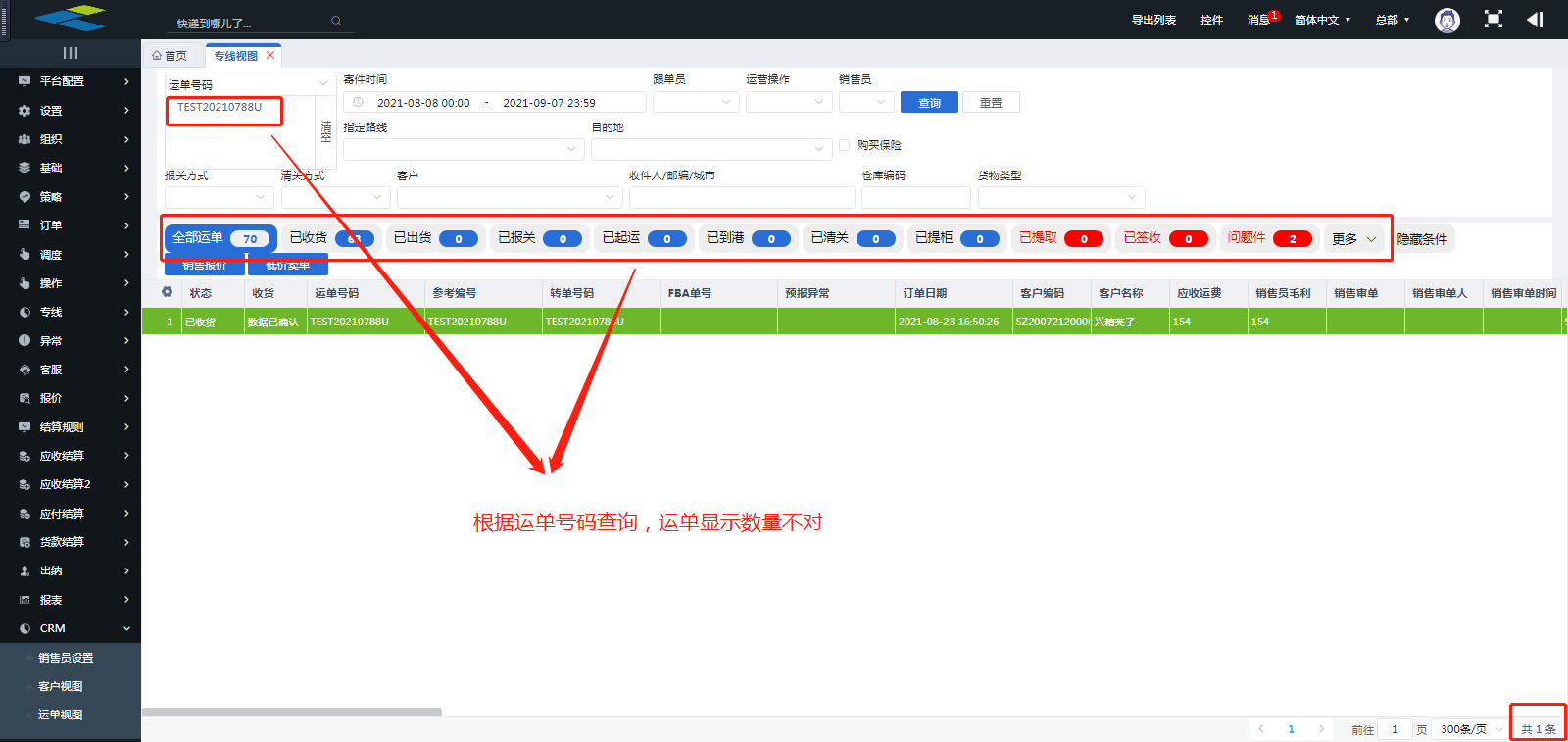Click the user avatar icon
Screen dimensions: 1568x742
click(1446, 20)
